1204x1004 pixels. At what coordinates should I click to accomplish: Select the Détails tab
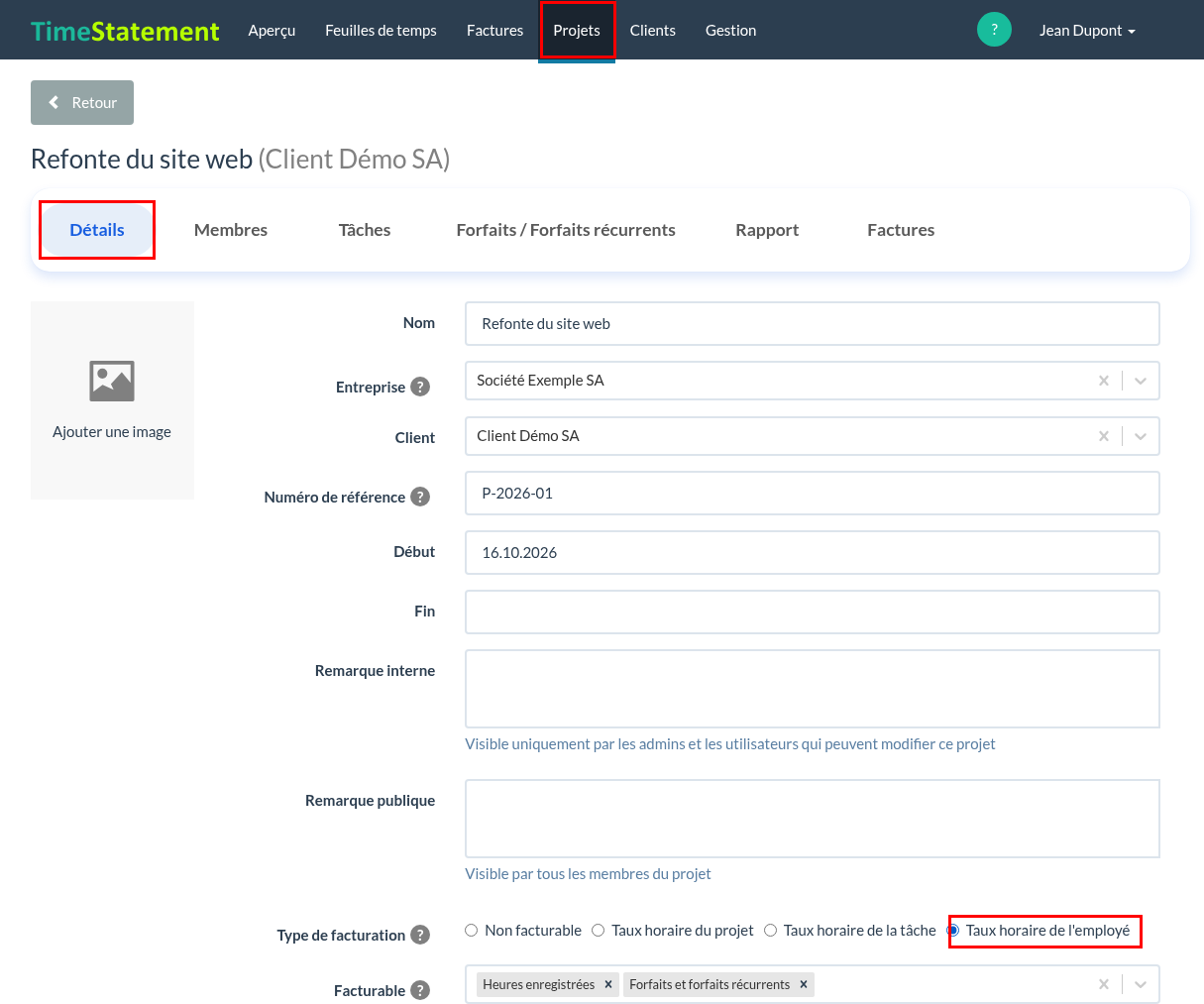[97, 230]
